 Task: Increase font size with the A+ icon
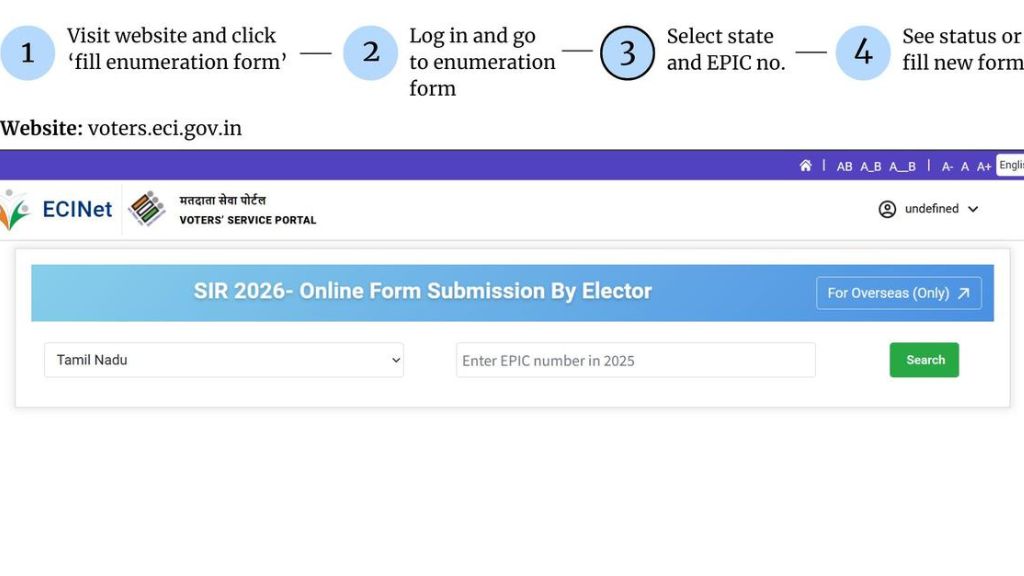(984, 166)
